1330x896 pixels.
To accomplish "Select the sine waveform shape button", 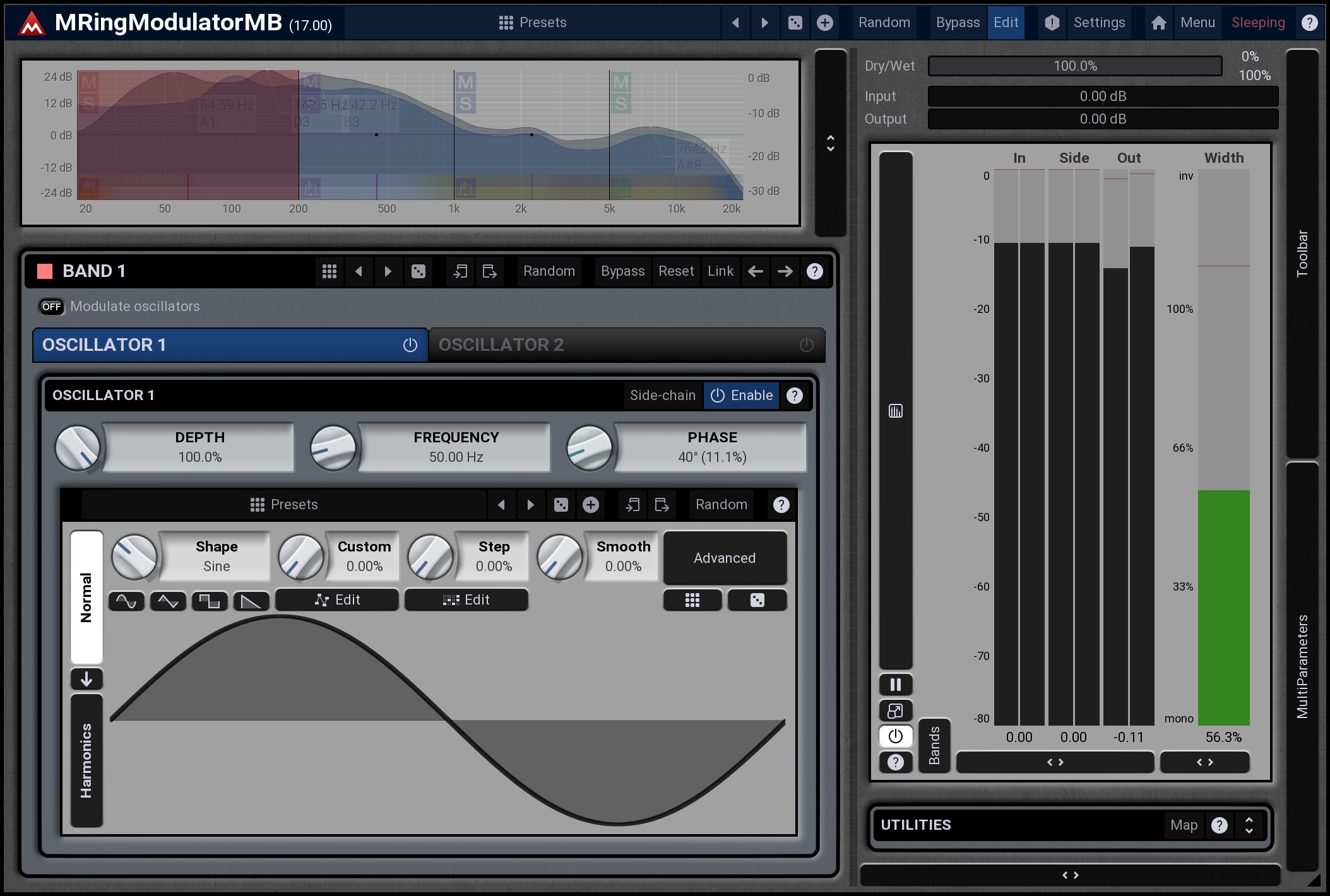I will click(126, 601).
